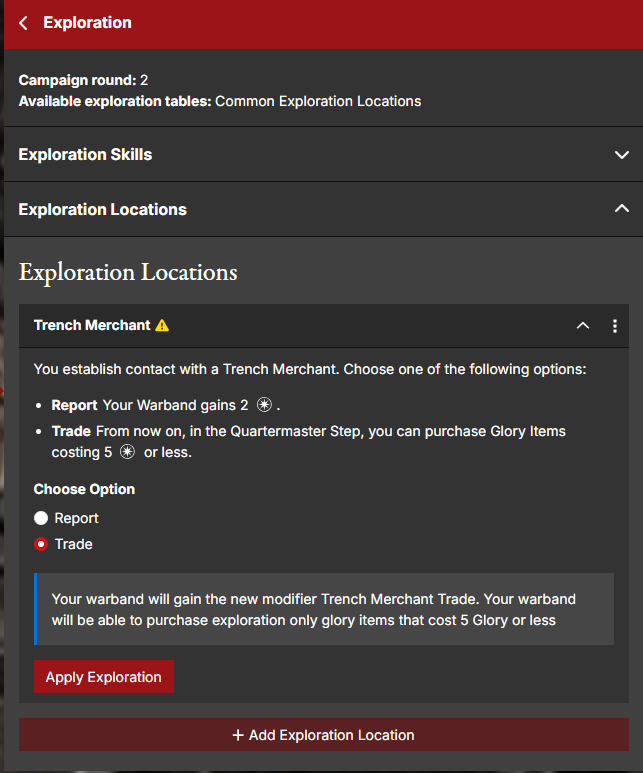Click the Exploration Locations section header
Image resolution: width=643 pixels, height=773 pixels.
(x=103, y=209)
